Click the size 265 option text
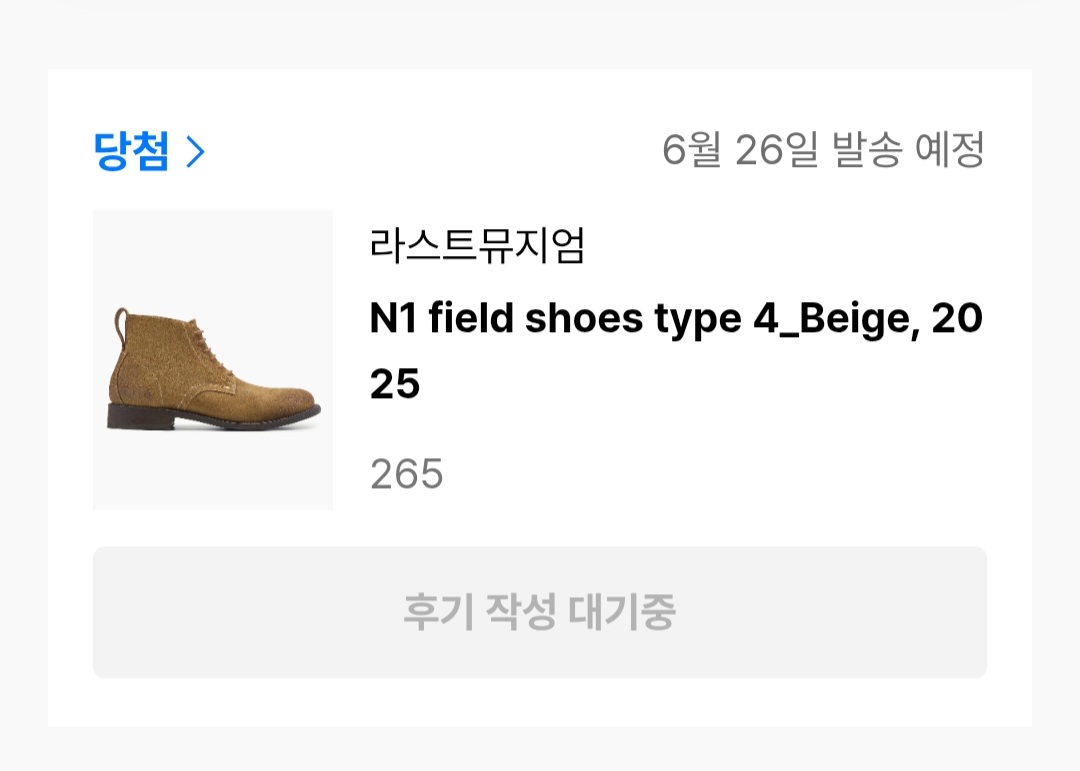The image size is (1080, 771). [x=406, y=474]
